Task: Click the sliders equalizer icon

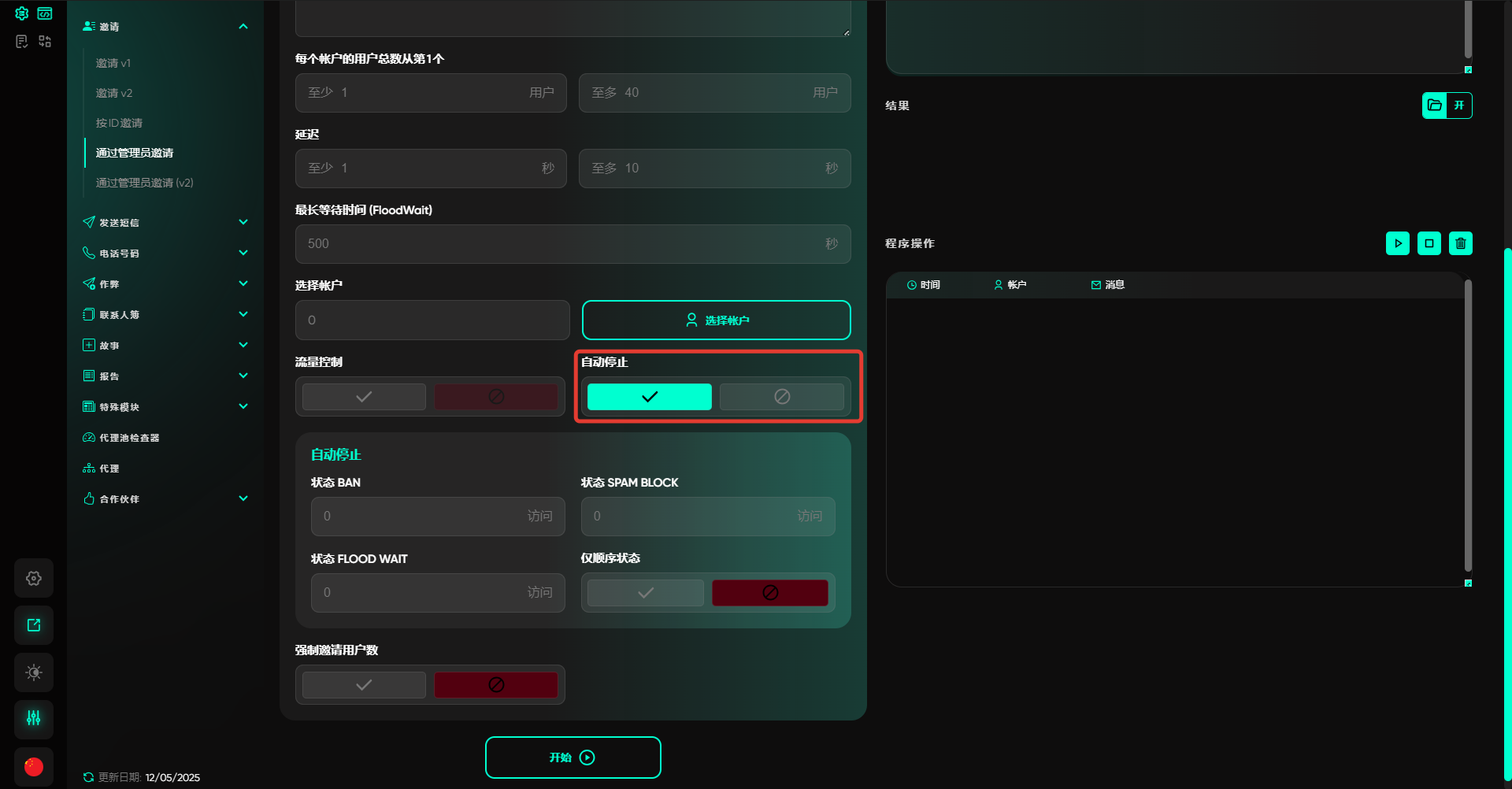Action: (34, 718)
